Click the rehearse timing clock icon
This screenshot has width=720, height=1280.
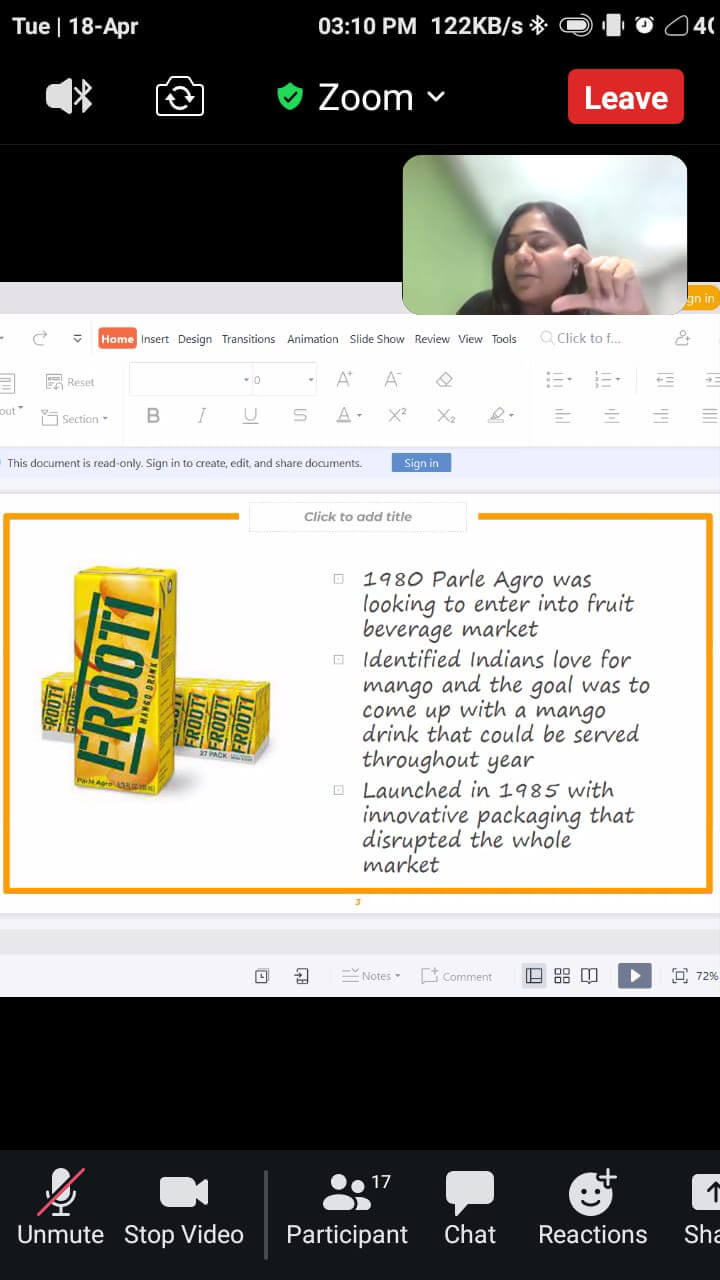tap(262, 976)
